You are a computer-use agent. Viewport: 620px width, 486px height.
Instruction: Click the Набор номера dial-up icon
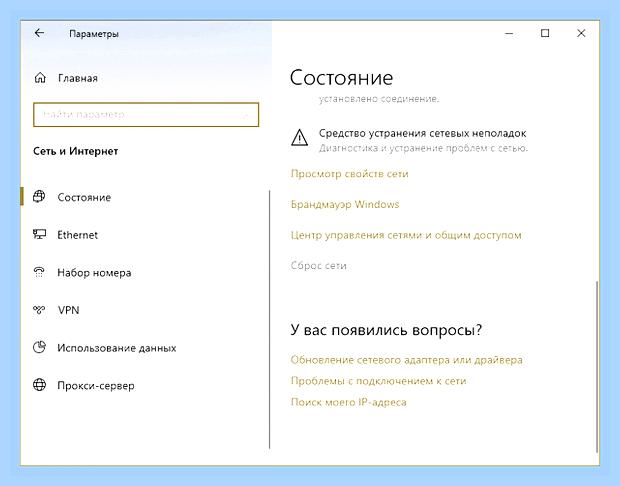coord(39,272)
